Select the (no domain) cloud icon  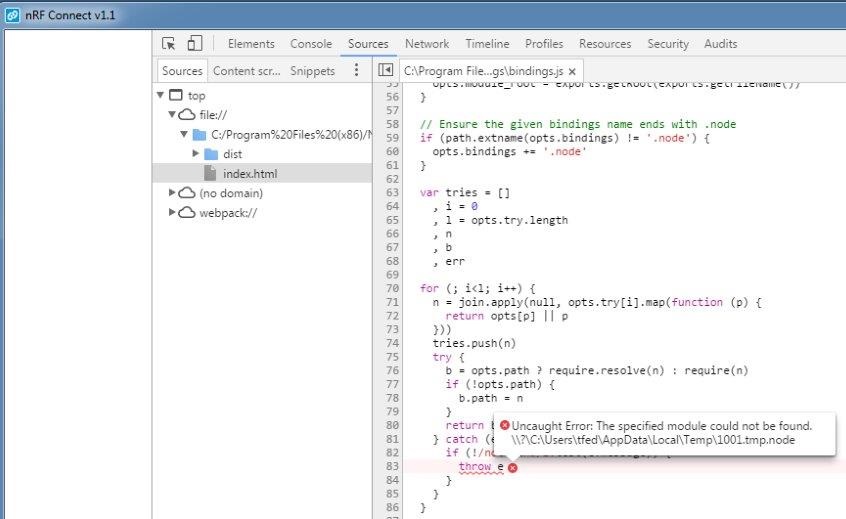(187, 193)
